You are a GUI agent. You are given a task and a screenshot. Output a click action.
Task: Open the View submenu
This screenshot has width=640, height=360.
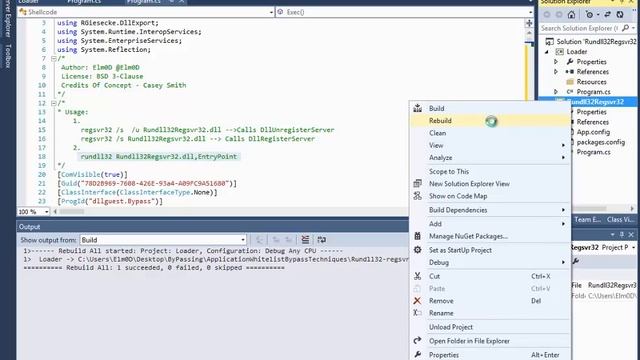coord(490,145)
